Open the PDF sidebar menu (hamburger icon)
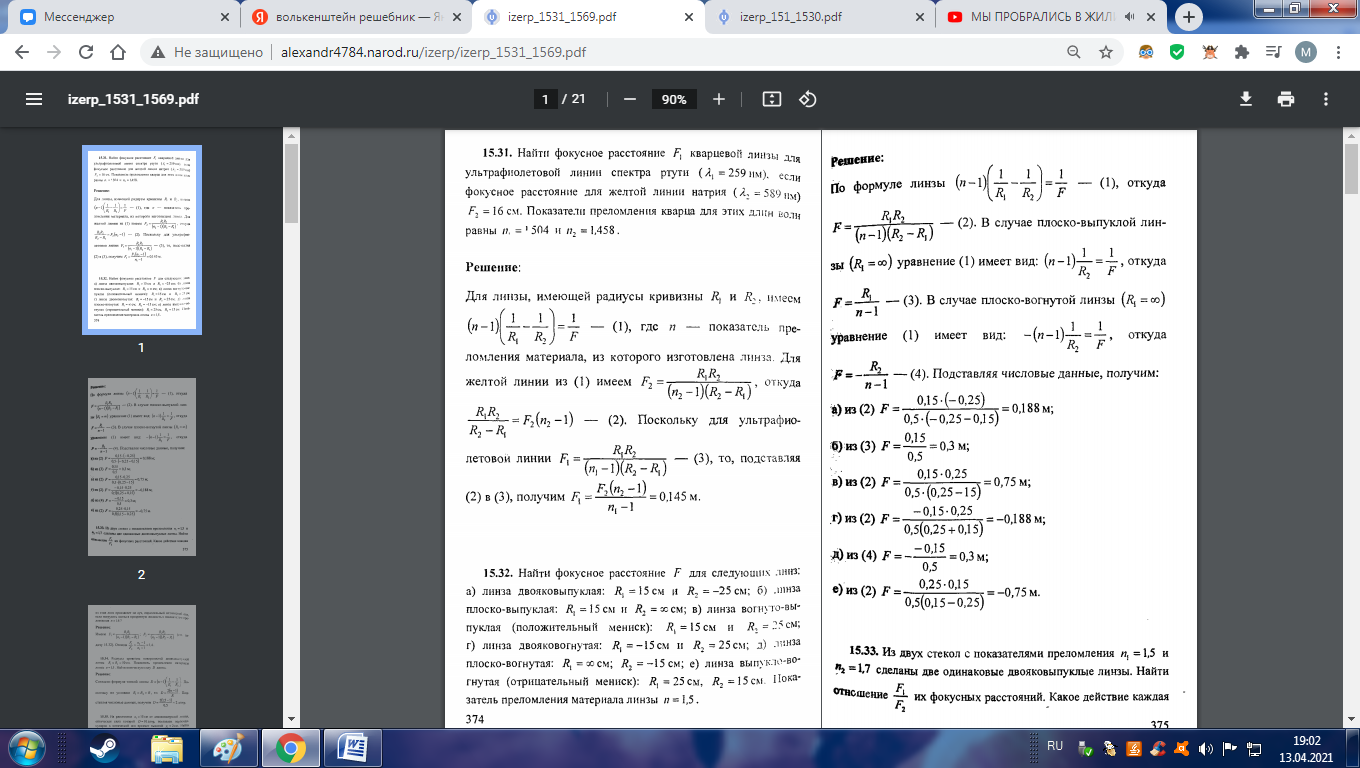Image resolution: width=1360 pixels, height=768 pixels. pyautogui.click(x=33, y=99)
